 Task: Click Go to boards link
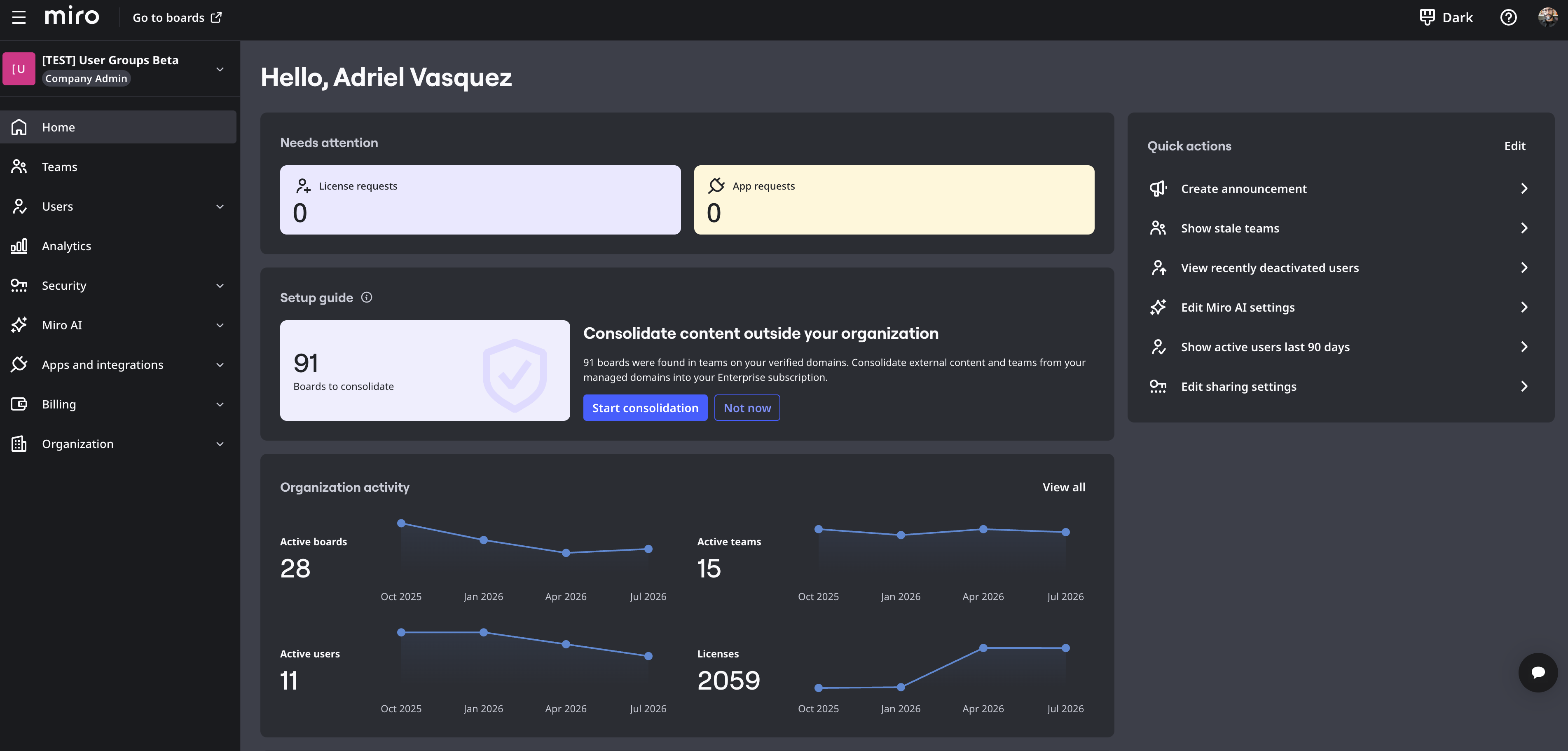177,18
